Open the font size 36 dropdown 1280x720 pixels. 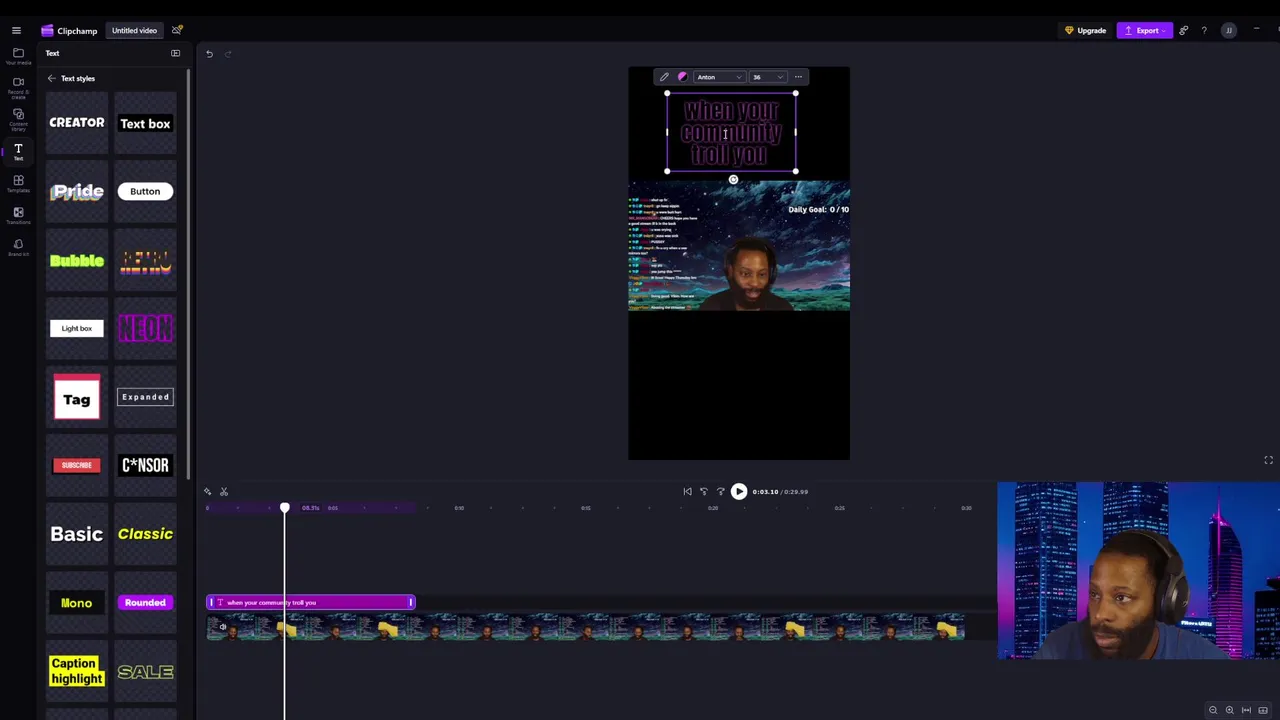point(768,77)
